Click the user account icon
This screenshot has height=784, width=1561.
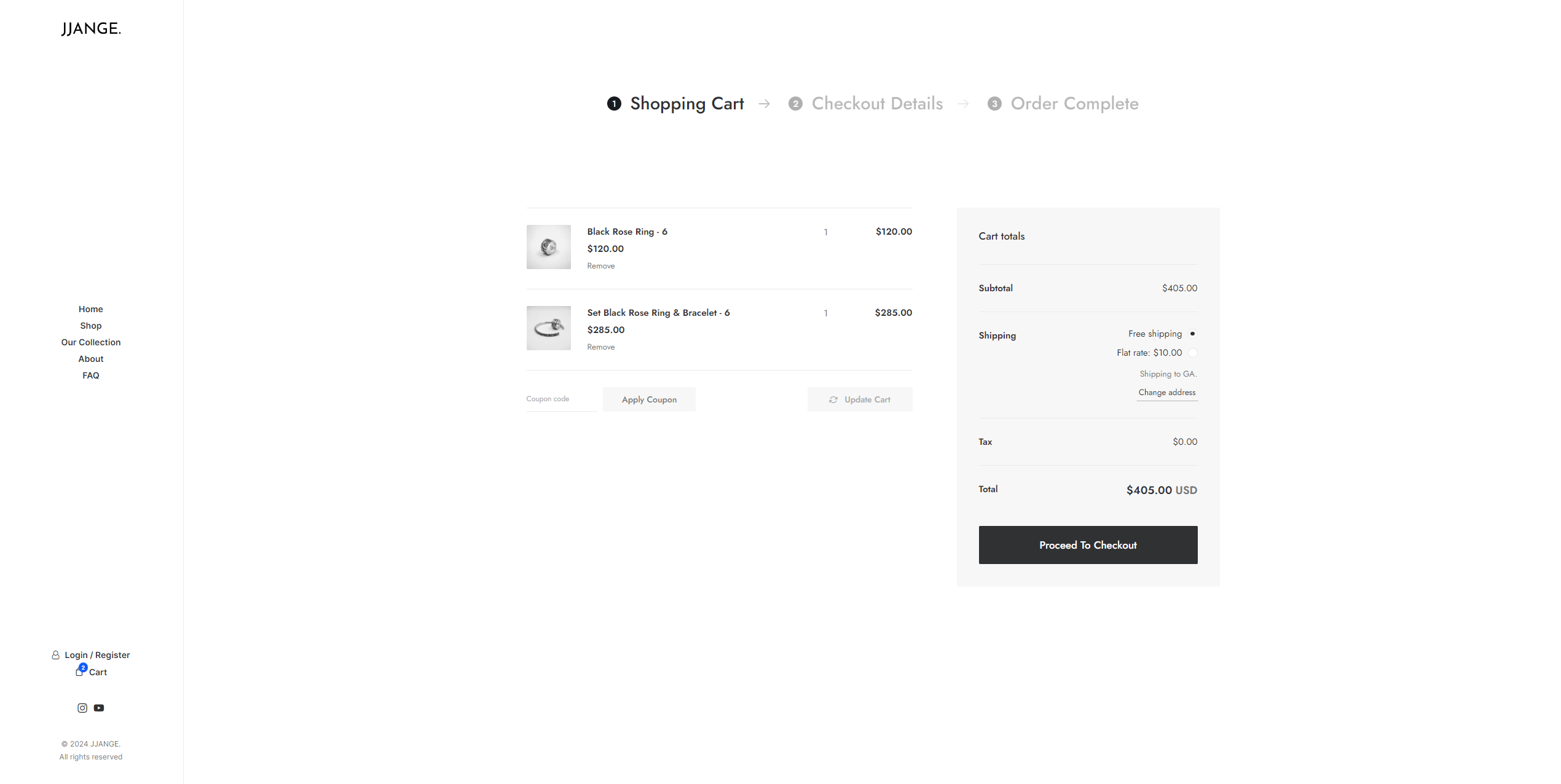tap(55, 655)
